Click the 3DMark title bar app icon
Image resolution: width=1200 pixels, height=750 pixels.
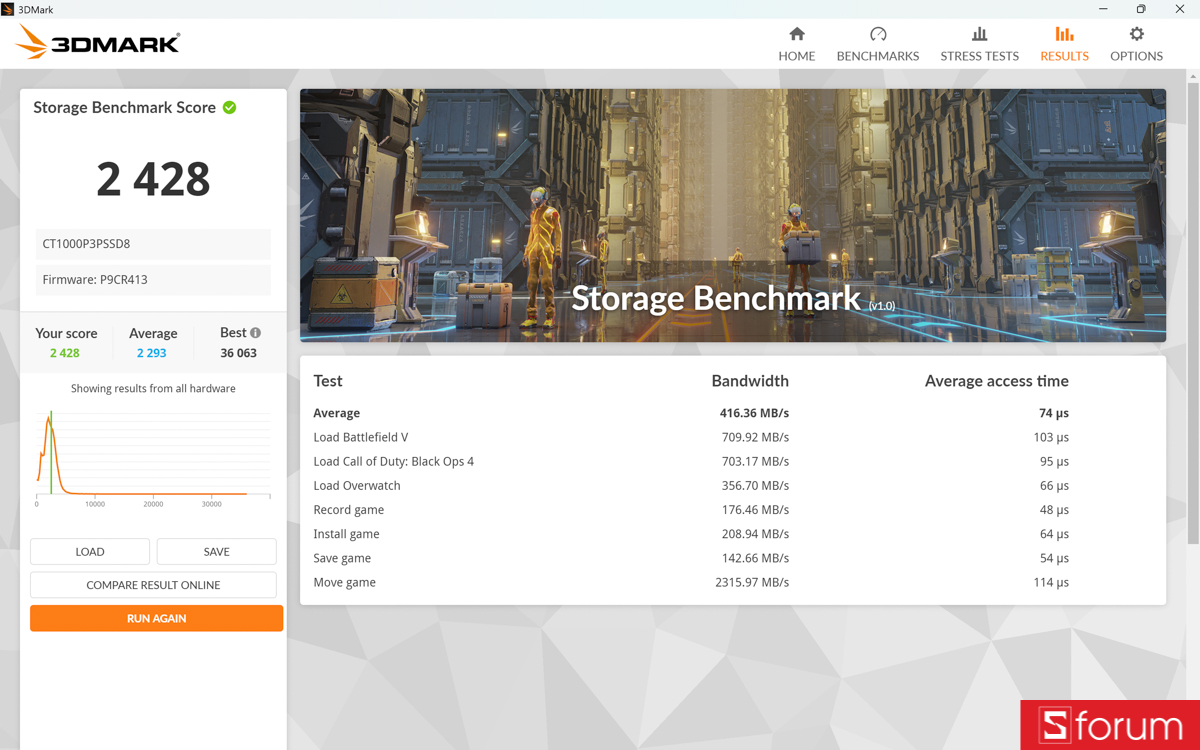click(x=8, y=9)
